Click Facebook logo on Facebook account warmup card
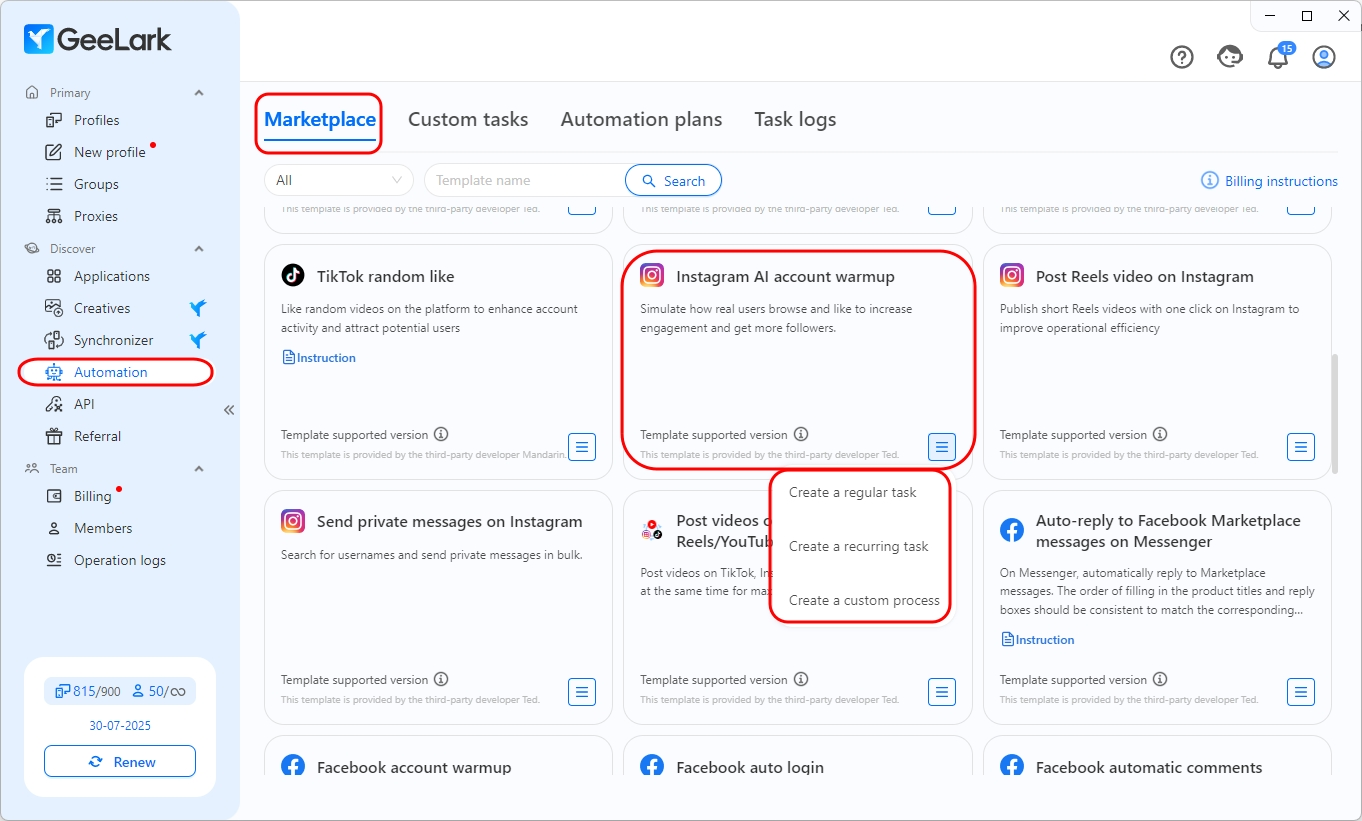Viewport: 1362px width, 821px height. tap(293, 766)
